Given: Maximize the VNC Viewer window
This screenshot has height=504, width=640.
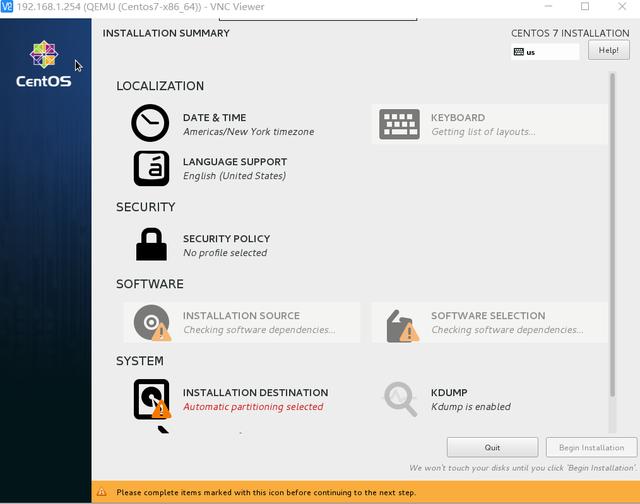Looking at the screenshot, I should click(x=585, y=7).
